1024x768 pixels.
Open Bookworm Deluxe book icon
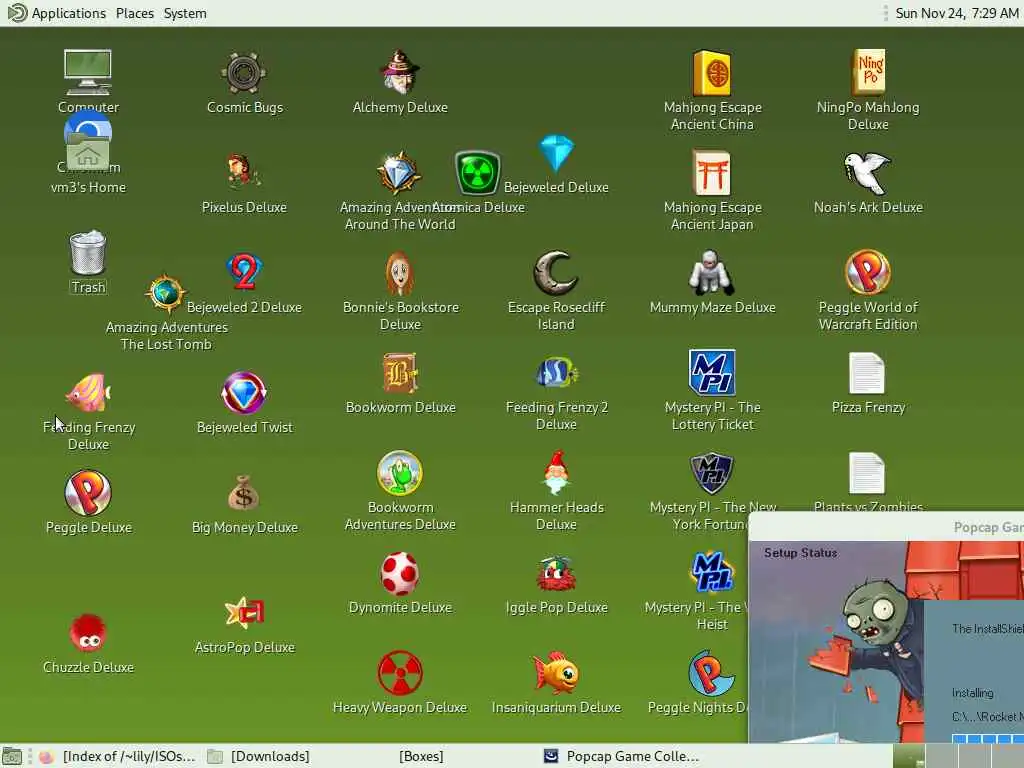tap(400, 373)
